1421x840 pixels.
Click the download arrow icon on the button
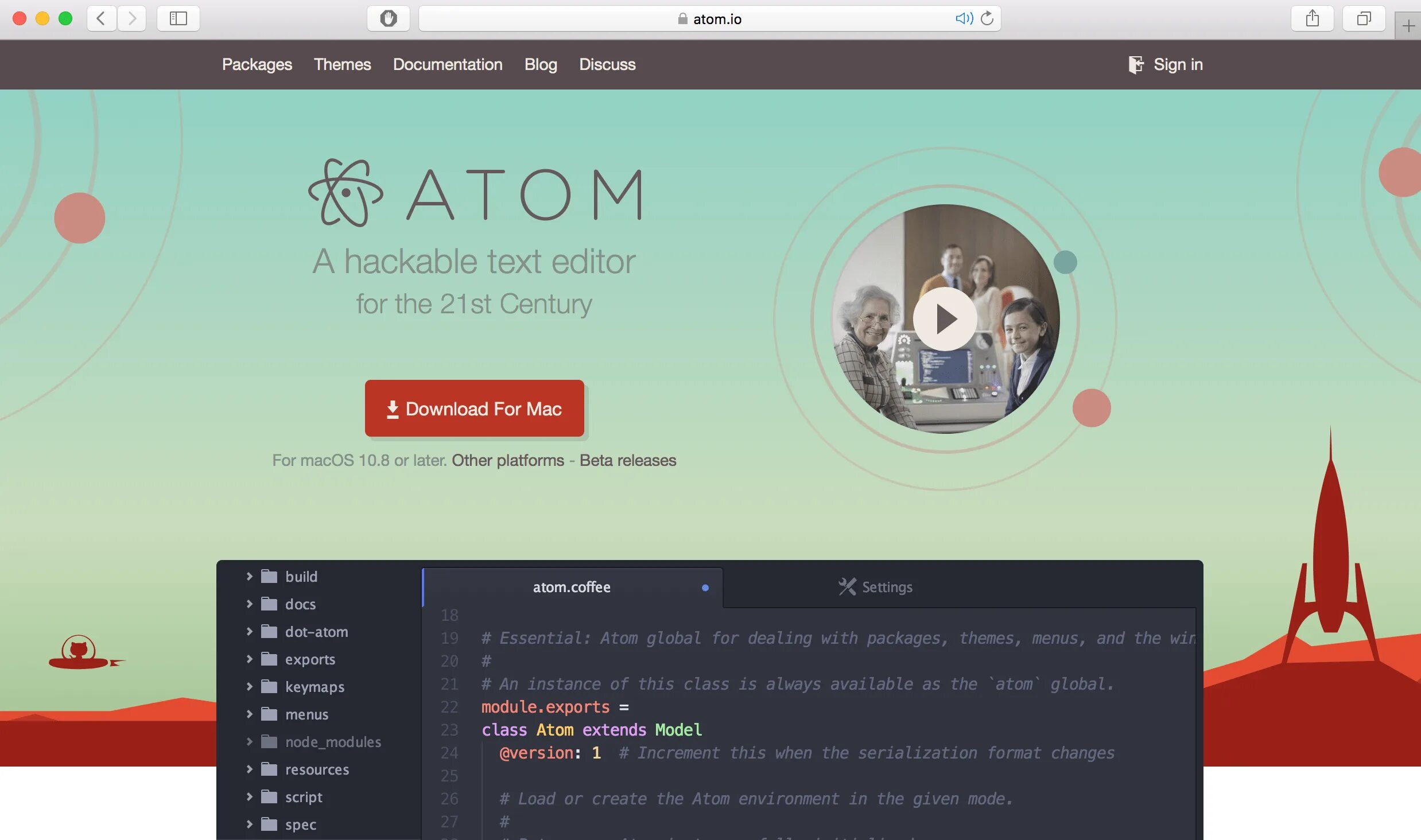tap(393, 409)
